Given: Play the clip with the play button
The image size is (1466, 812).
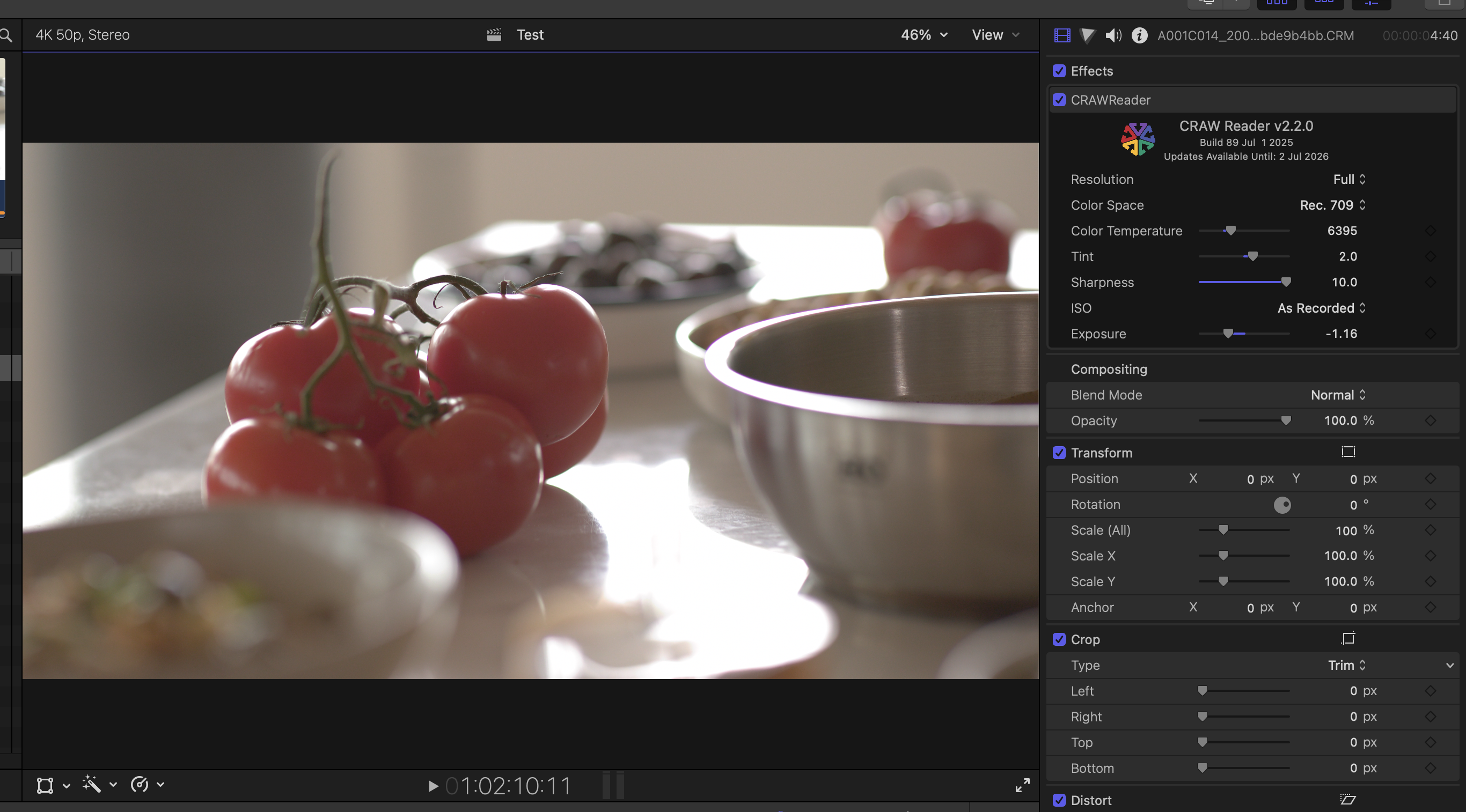Looking at the screenshot, I should tap(433, 786).
